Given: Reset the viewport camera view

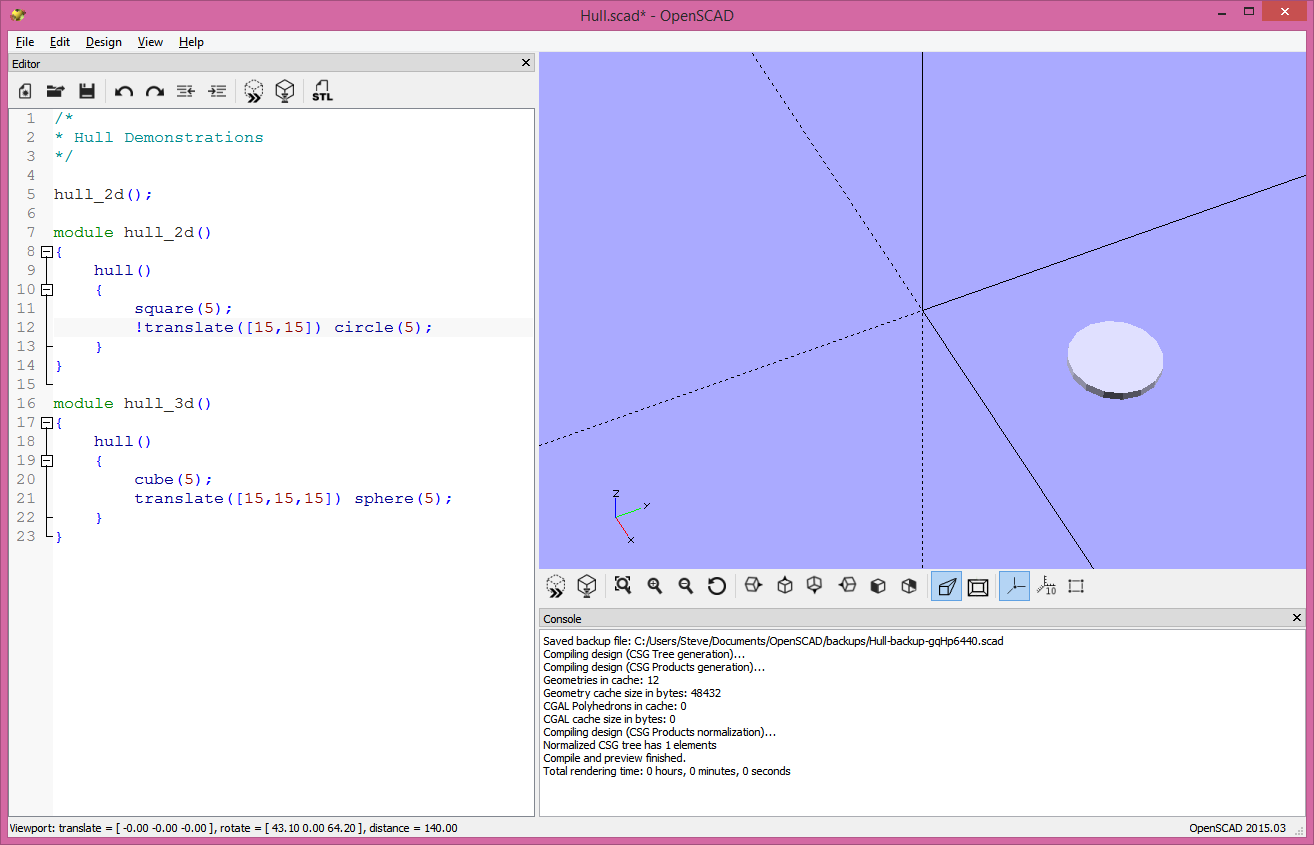Looking at the screenshot, I should pos(717,586).
